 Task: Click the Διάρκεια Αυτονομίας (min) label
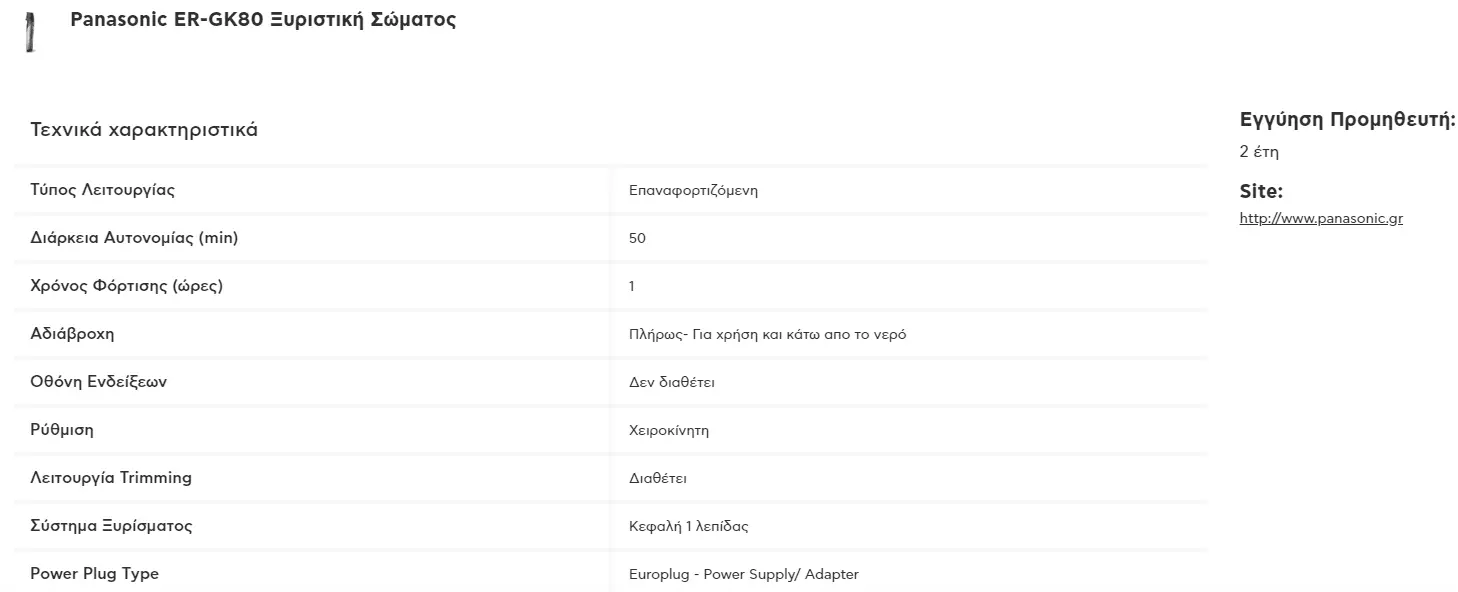pos(134,238)
